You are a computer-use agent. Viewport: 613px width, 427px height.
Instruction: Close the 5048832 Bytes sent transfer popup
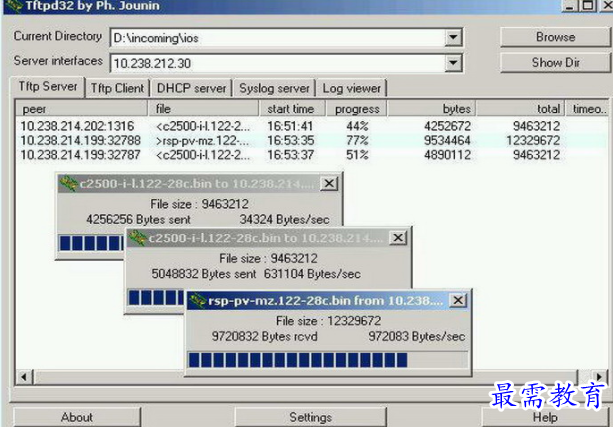tap(398, 237)
